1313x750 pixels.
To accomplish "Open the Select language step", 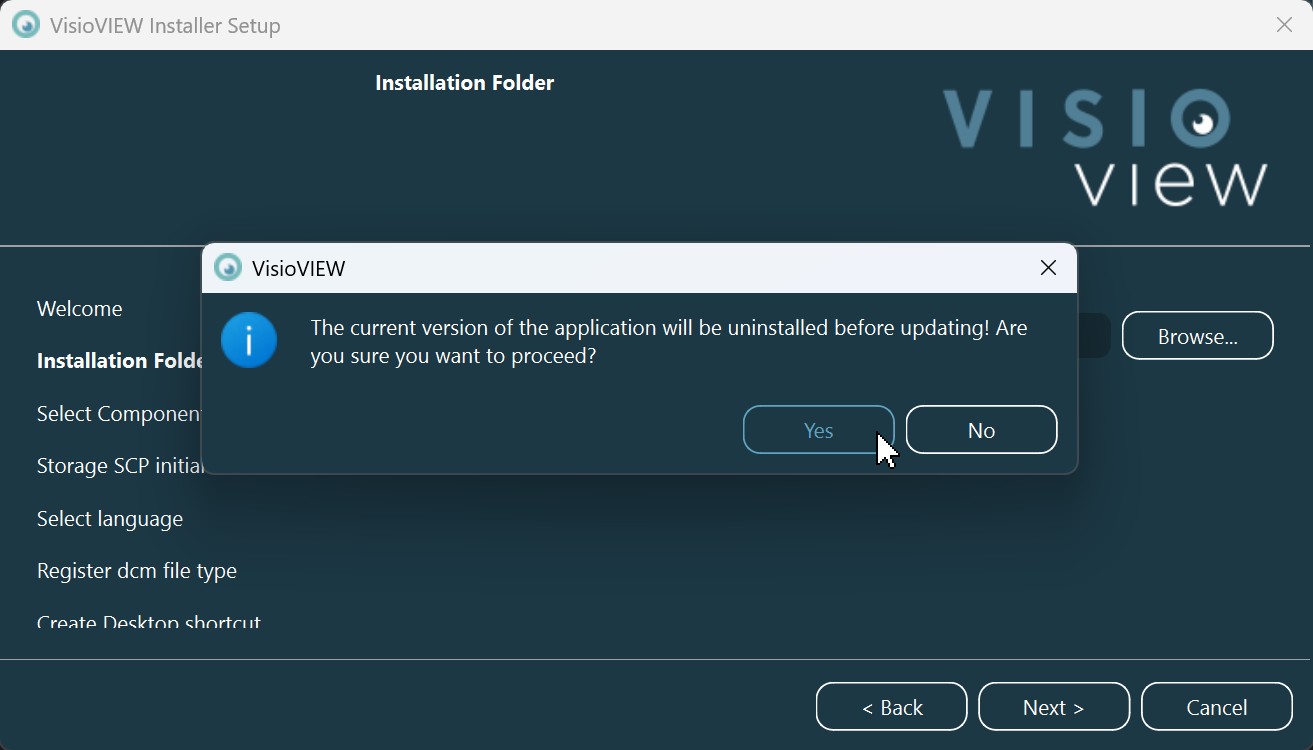I will click(x=110, y=519).
